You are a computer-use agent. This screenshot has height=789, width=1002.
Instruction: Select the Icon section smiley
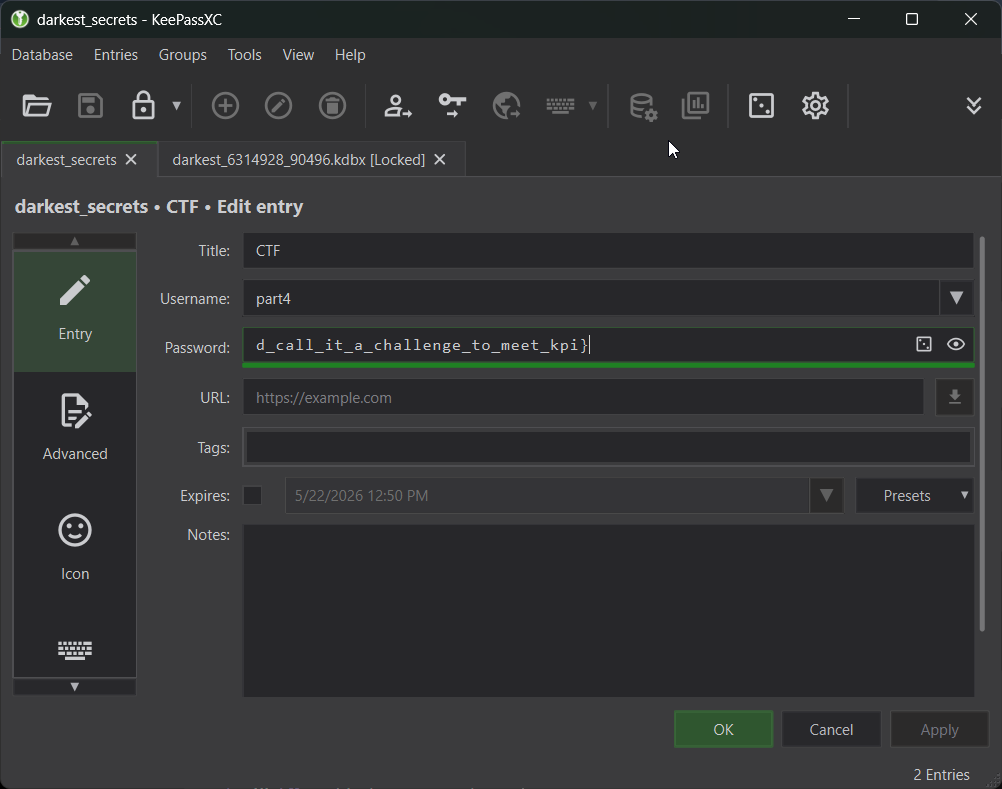point(75,547)
